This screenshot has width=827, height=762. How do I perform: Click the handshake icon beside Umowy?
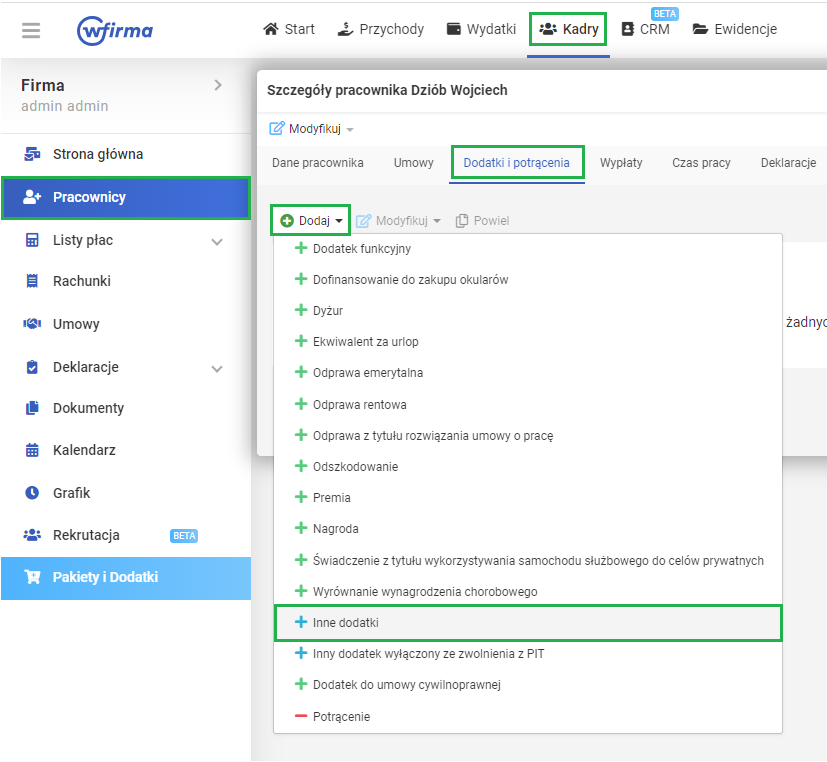[32, 324]
